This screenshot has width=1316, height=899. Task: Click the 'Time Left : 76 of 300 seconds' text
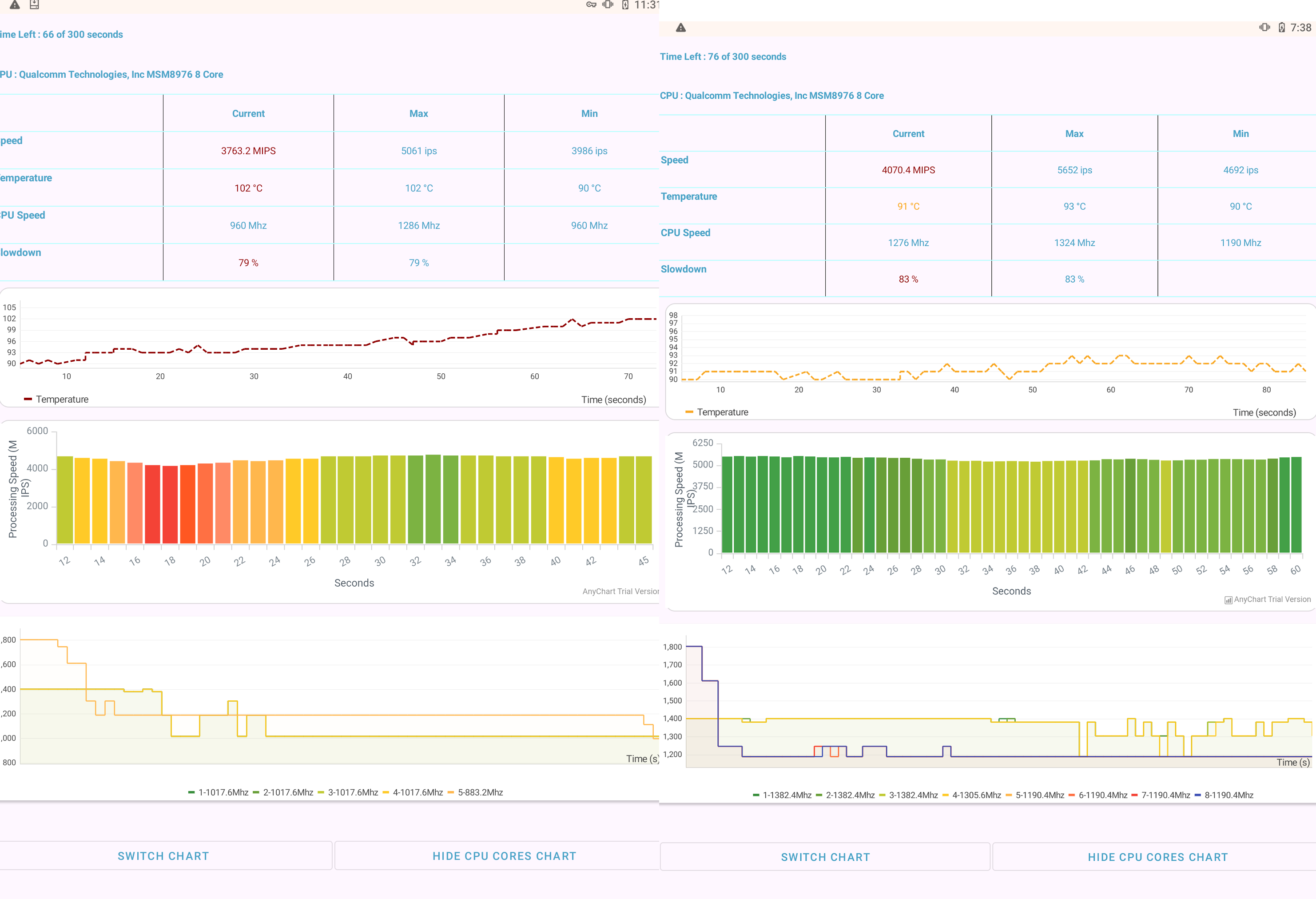pos(723,56)
